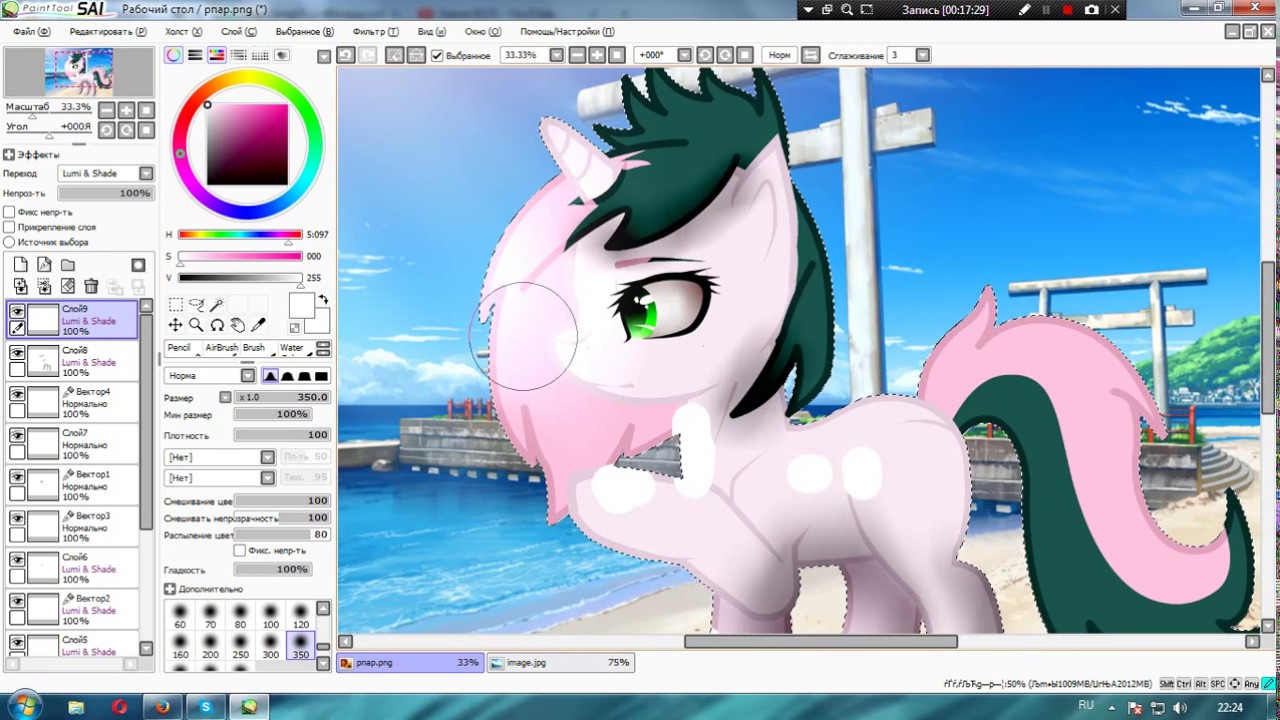Hide layer Слой8 via eye icon
Image resolution: width=1280 pixels, height=720 pixels.
pyautogui.click(x=17, y=353)
